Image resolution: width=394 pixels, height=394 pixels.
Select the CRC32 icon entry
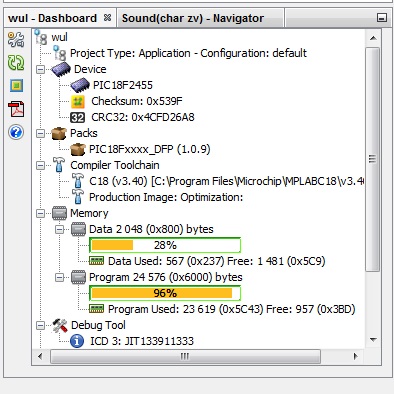coord(77,117)
